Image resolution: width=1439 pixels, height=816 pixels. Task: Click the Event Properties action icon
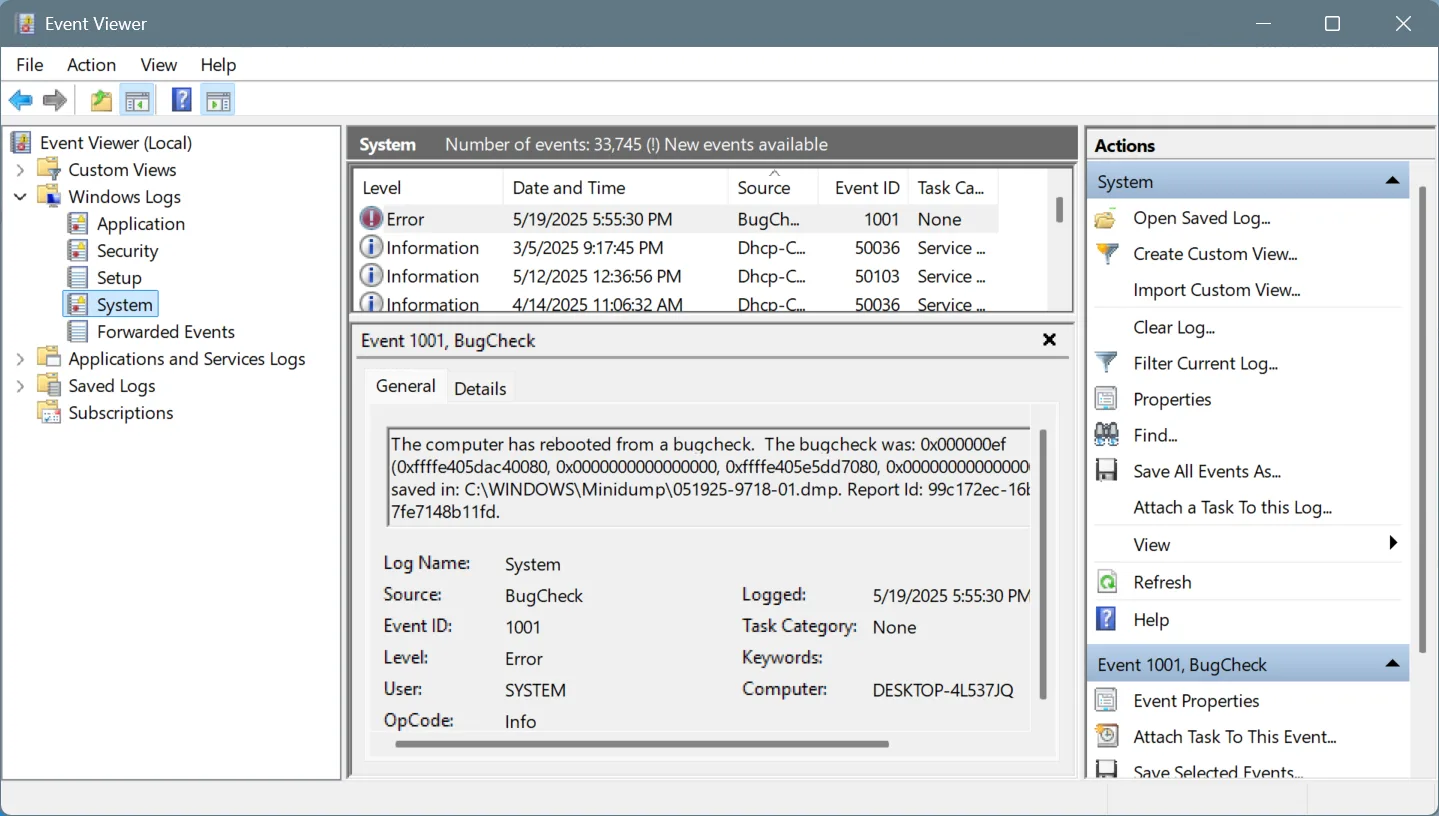(x=1106, y=700)
